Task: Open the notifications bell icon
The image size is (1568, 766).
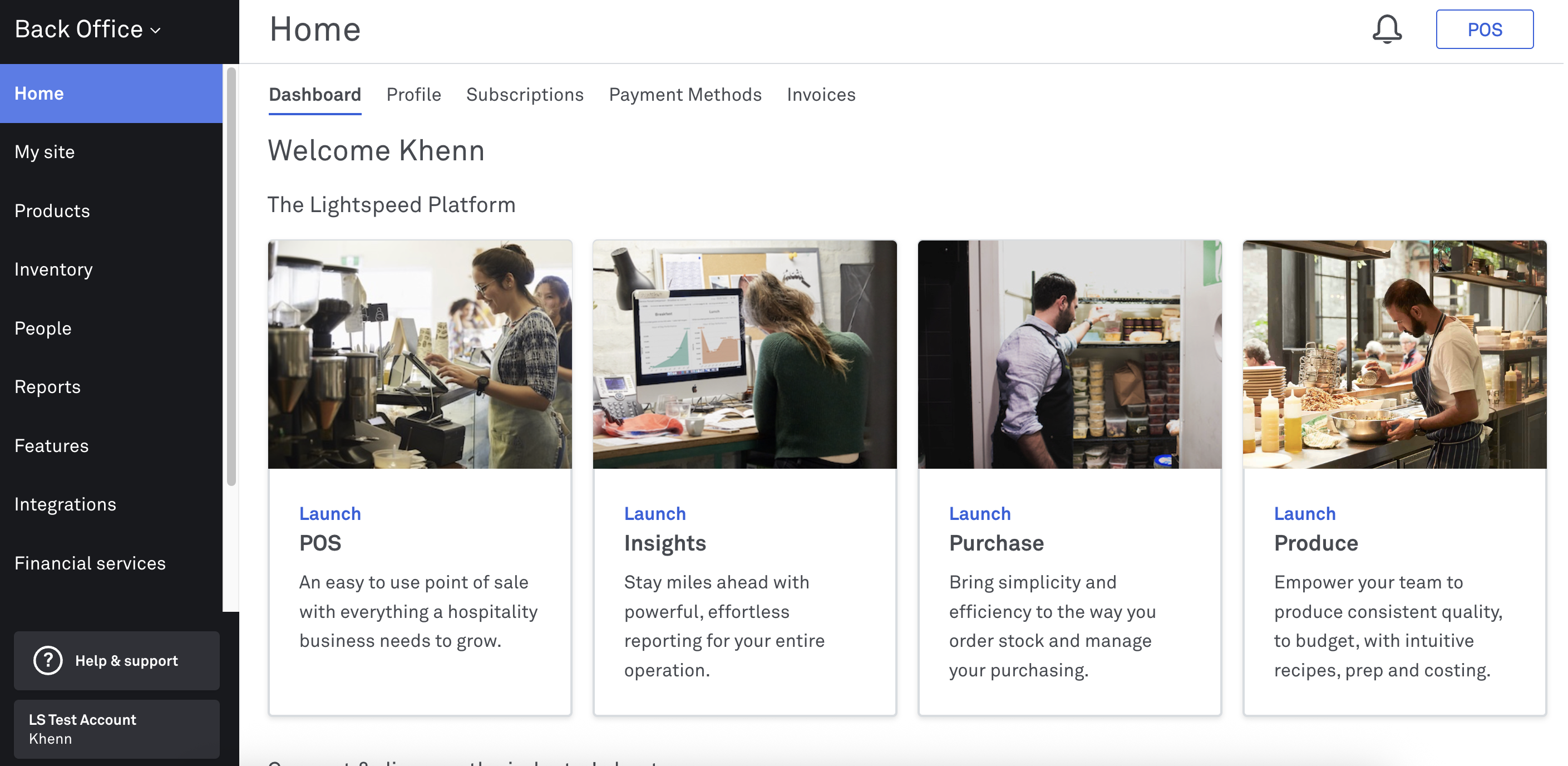Action: pyautogui.click(x=1387, y=30)
